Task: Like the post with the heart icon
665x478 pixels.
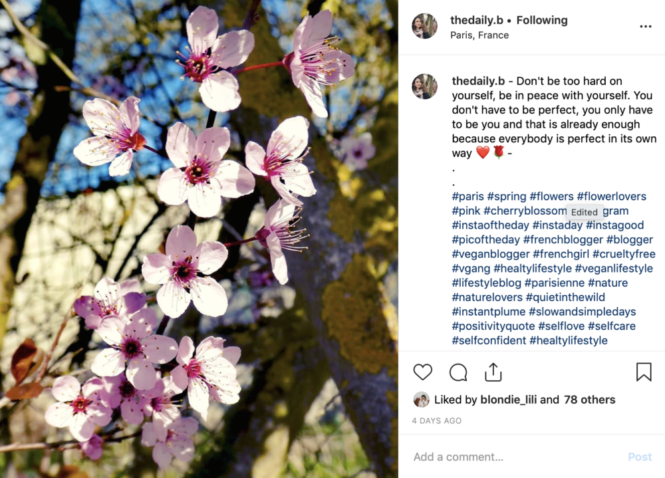Action: coord(422,372)
